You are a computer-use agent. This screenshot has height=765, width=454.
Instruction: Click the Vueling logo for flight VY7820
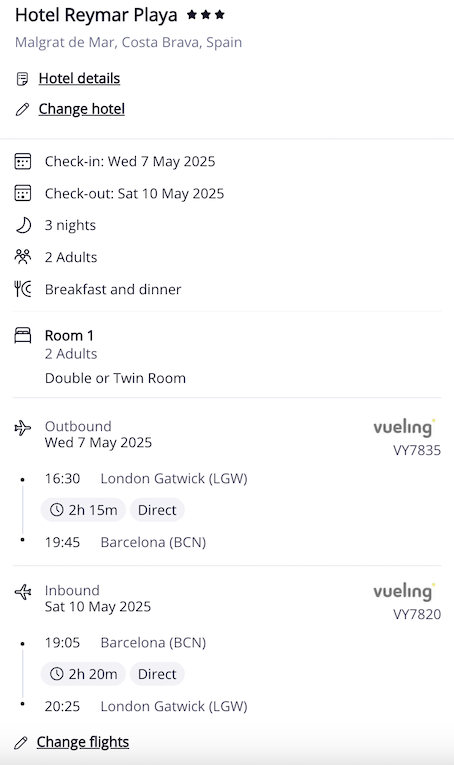tap(404, 591)
